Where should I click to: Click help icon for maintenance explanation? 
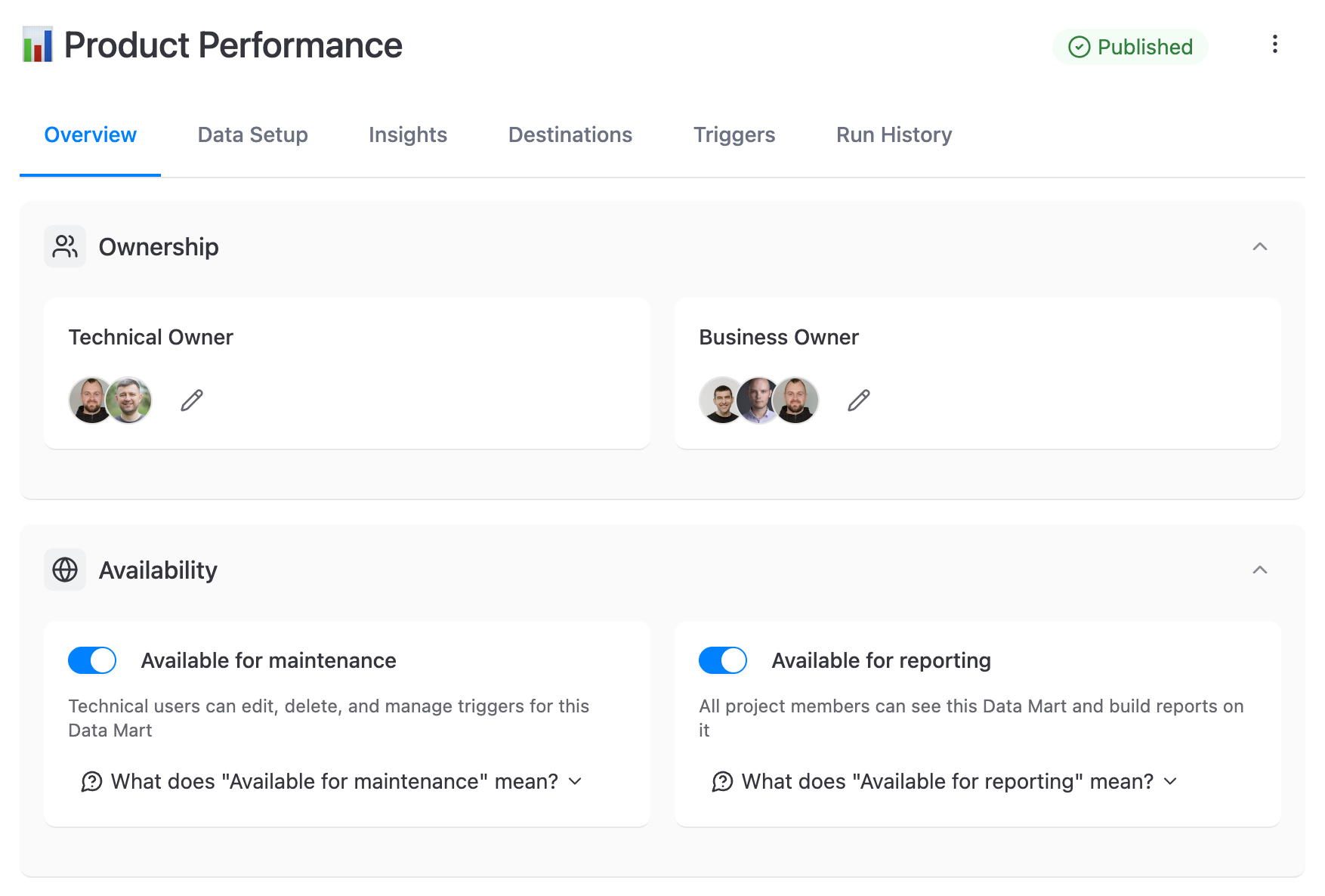(91, 782)
